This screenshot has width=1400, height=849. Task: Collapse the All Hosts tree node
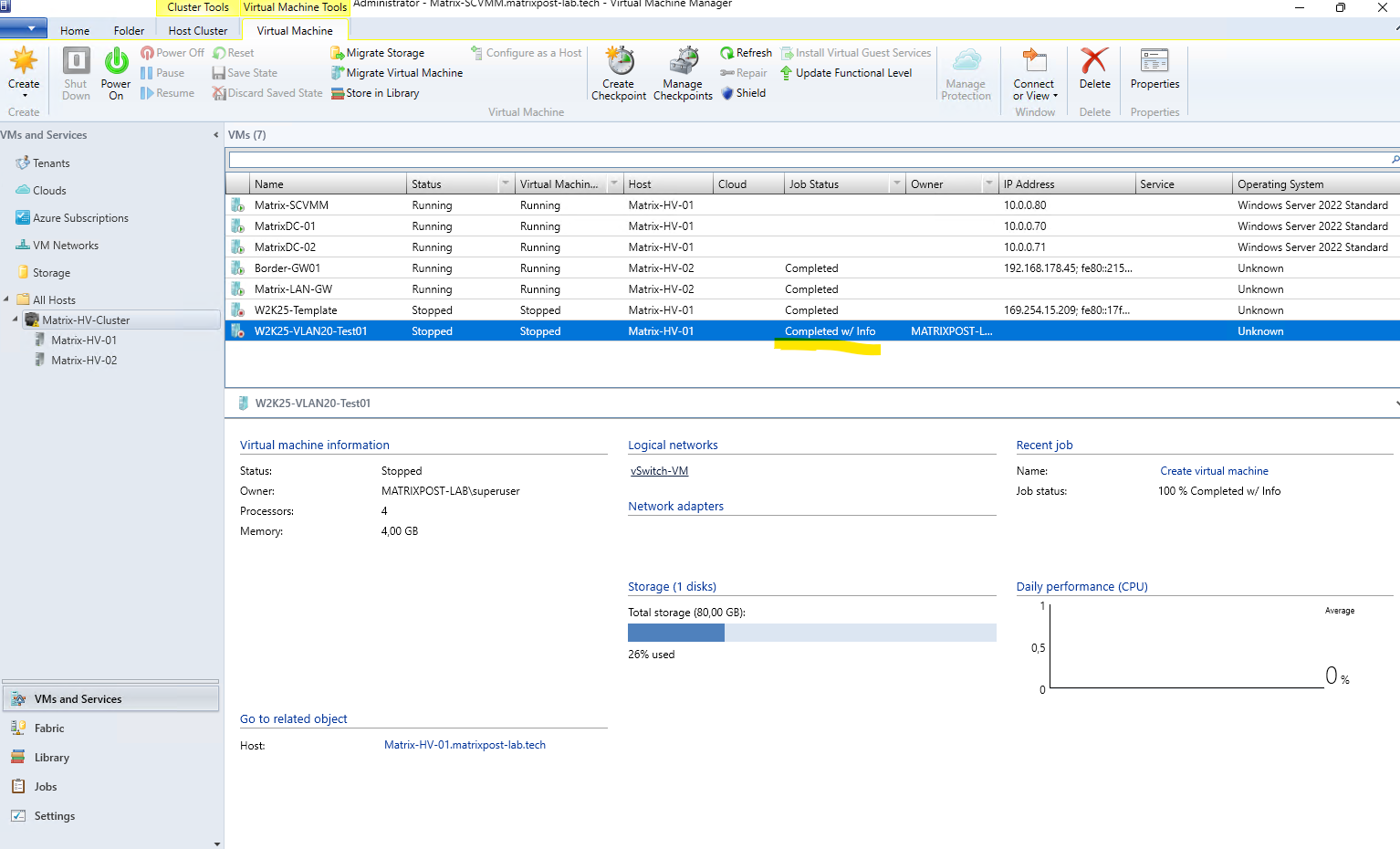click(x=7, y=299)
